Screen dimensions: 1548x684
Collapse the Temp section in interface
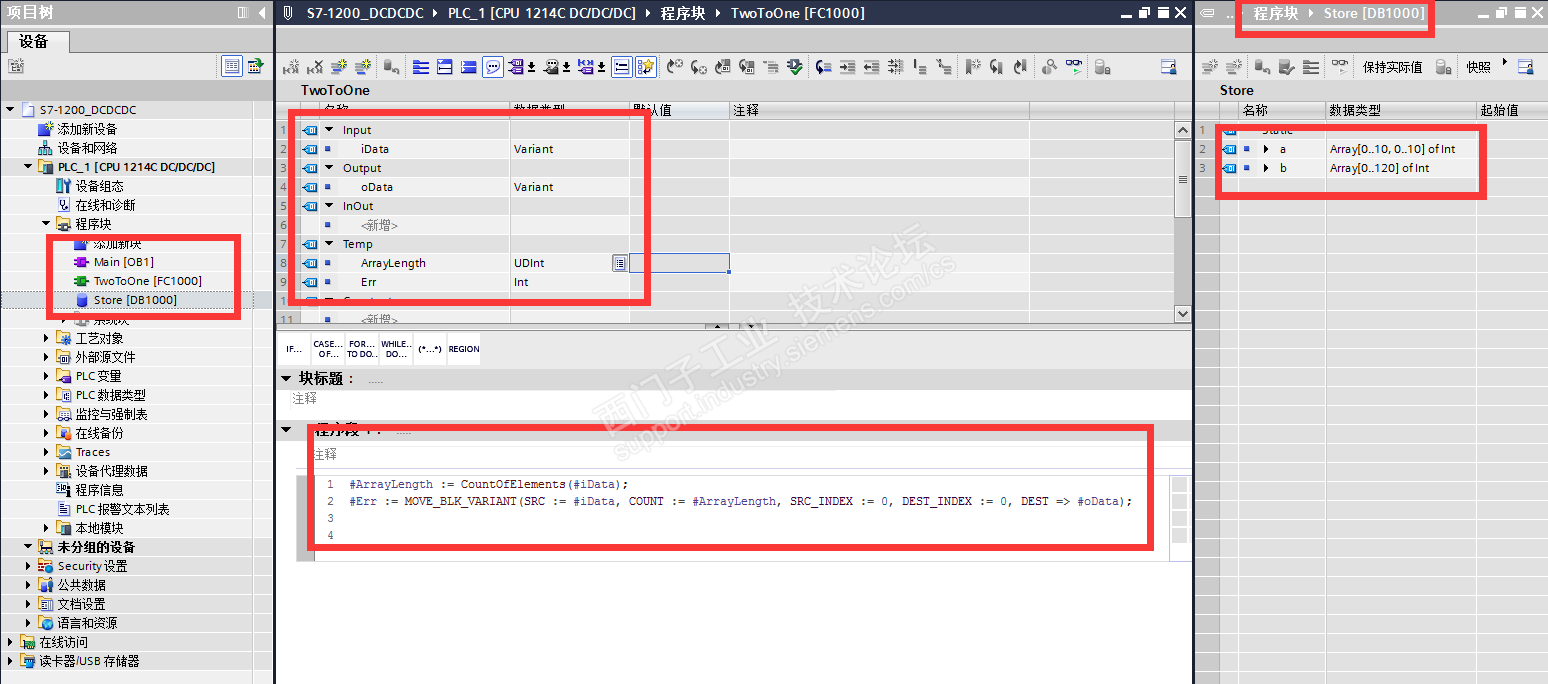point(329,244)
